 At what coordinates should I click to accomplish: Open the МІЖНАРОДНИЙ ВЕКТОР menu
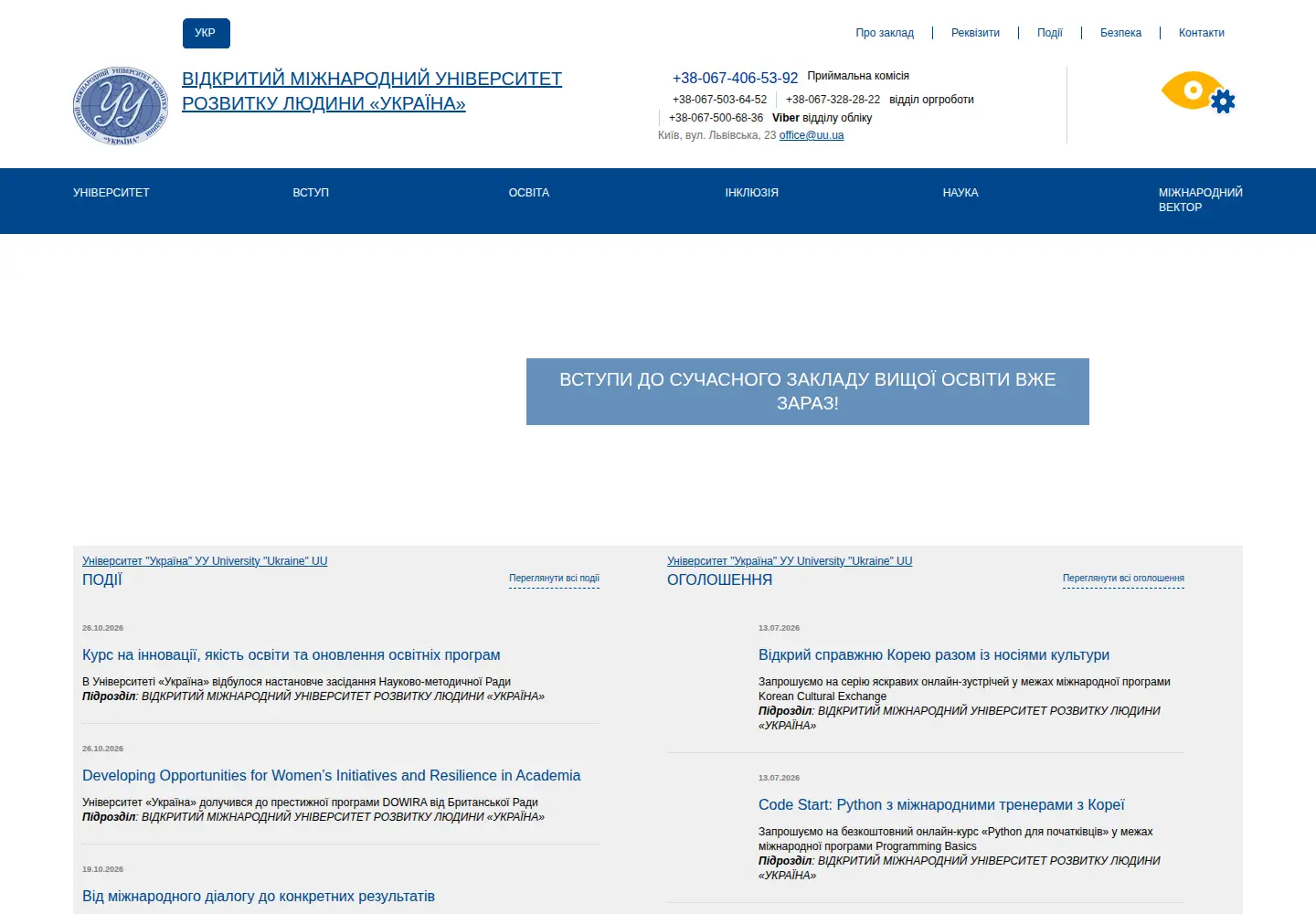pyautogui.click(x=1200, y=200)
